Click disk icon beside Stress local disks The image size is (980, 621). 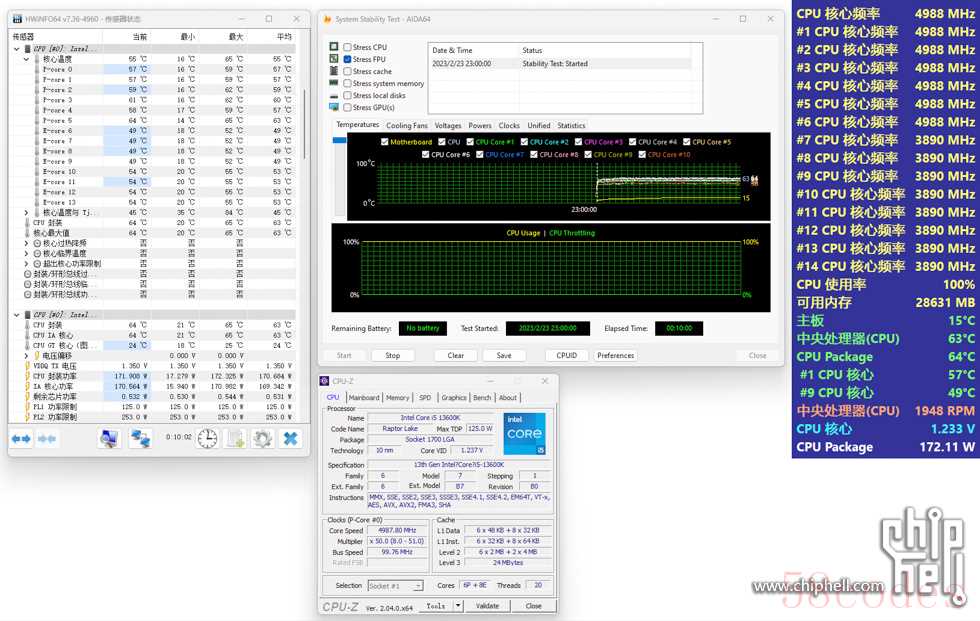point(334,96)
